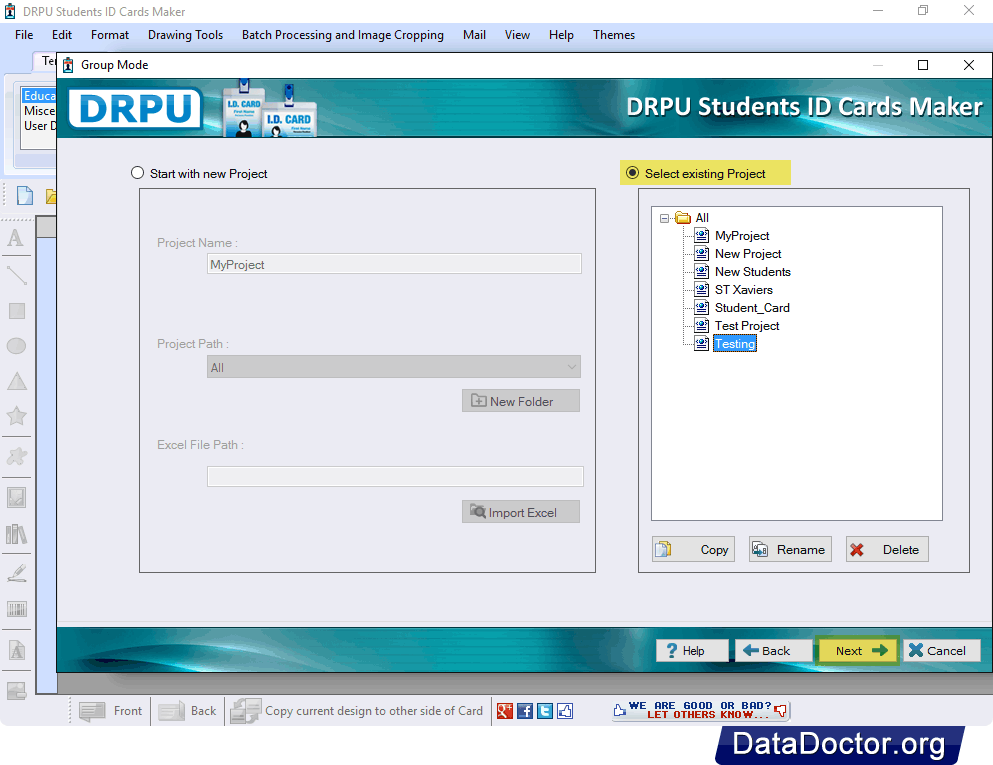This screenshot has width=993, height=765.
Task: Click the Project Name field
Action: pos(394,264)
